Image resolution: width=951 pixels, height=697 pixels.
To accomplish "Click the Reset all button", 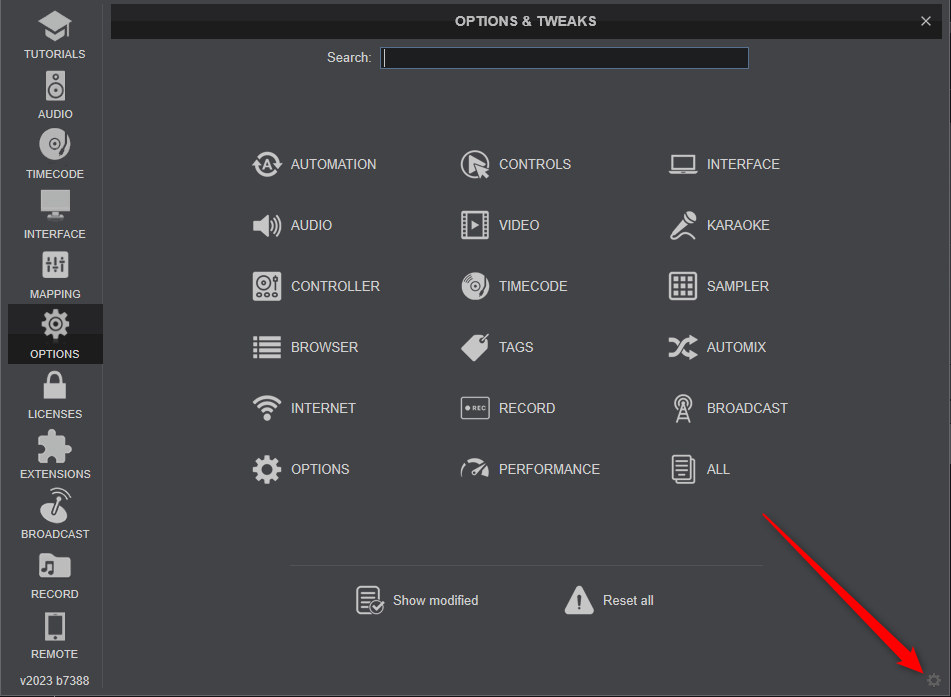I will pos(609,601).
